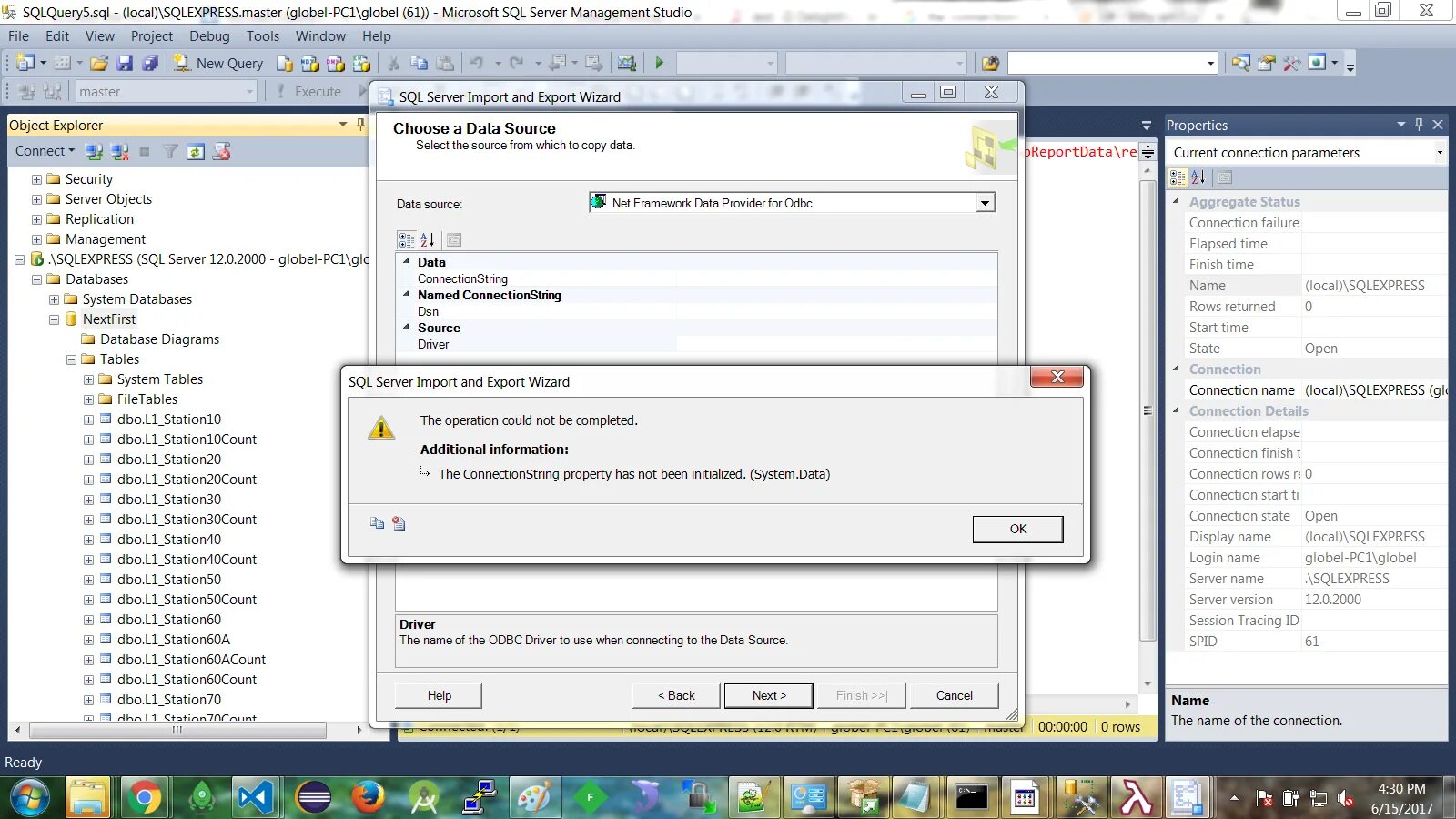This screenshot has height=819, width=1456.
Task: Select the dbo.L1_Station50Count table
Action: [x=187, y=600]
